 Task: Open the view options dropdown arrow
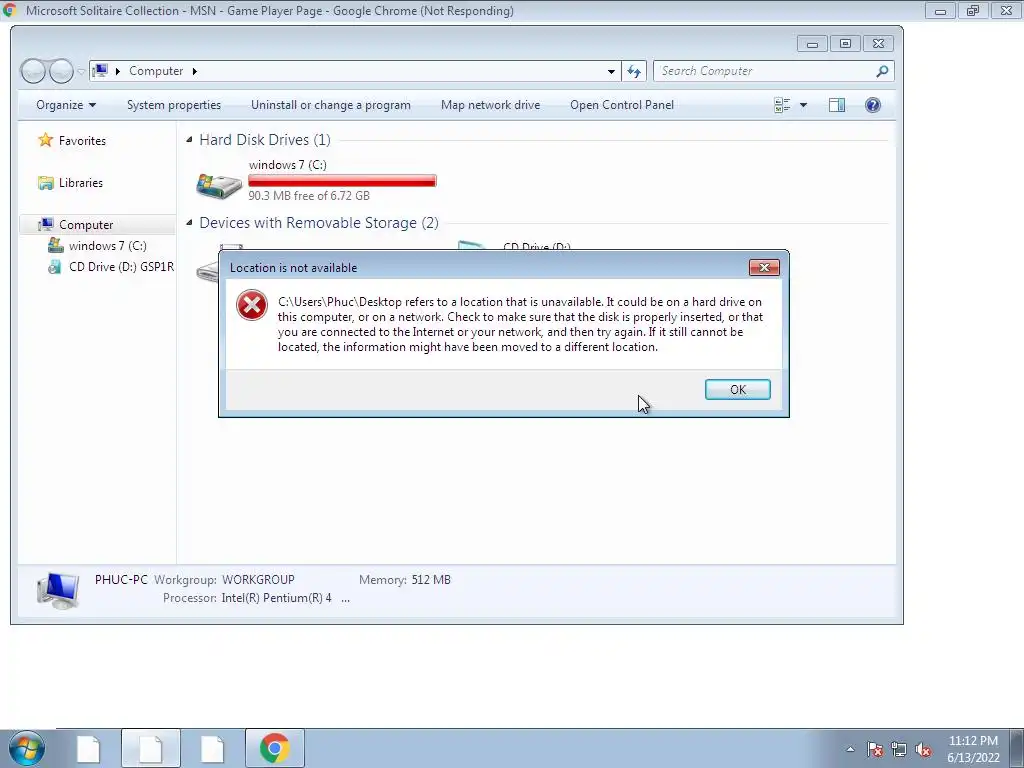[x=803, y=105]
